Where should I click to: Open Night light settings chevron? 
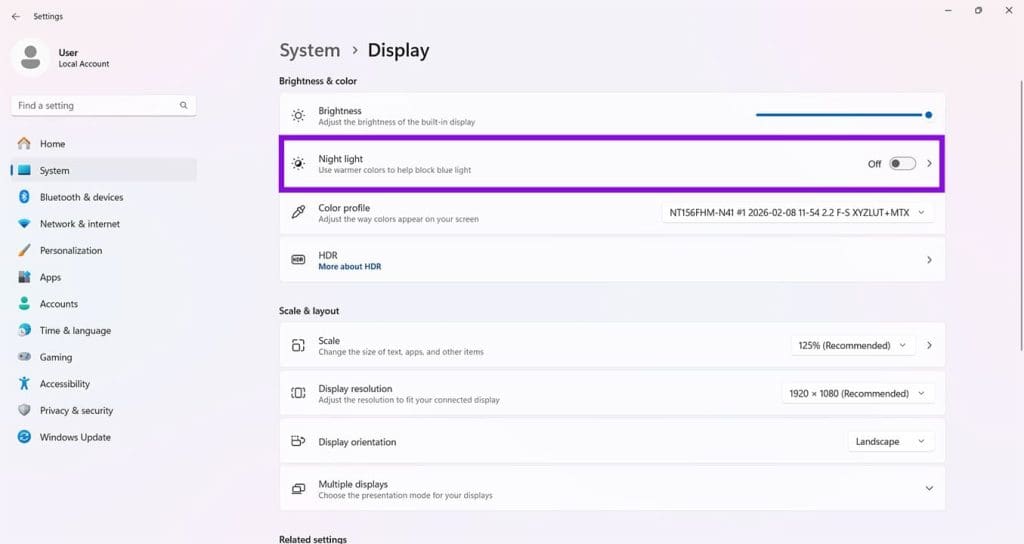(929, 163)
